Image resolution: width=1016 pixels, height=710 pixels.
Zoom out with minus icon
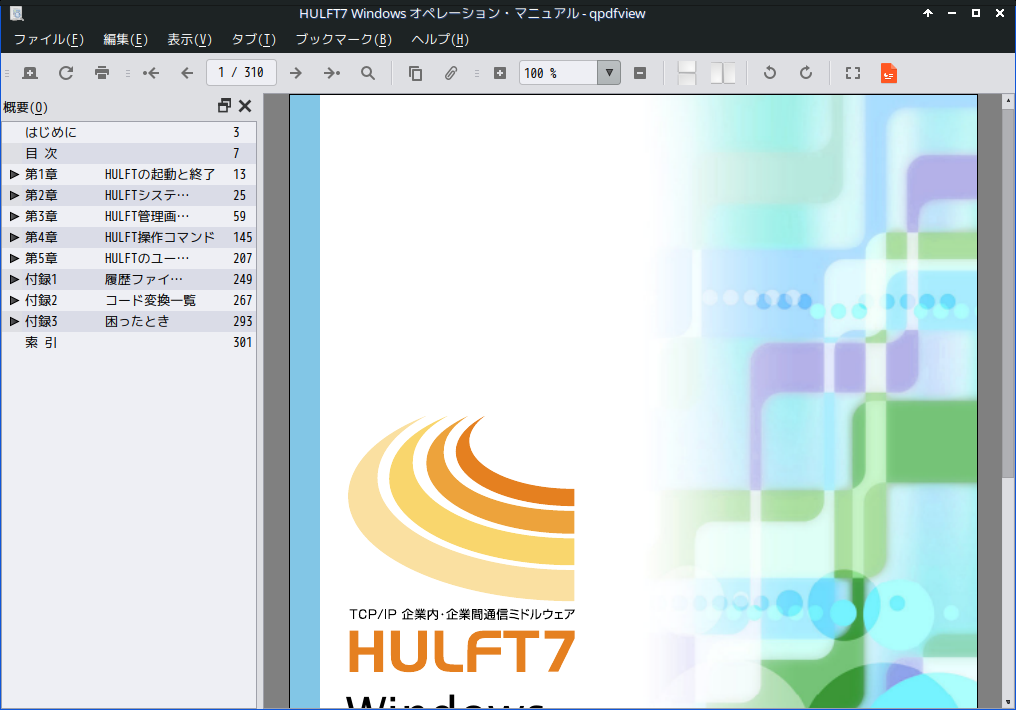(640, 73)
